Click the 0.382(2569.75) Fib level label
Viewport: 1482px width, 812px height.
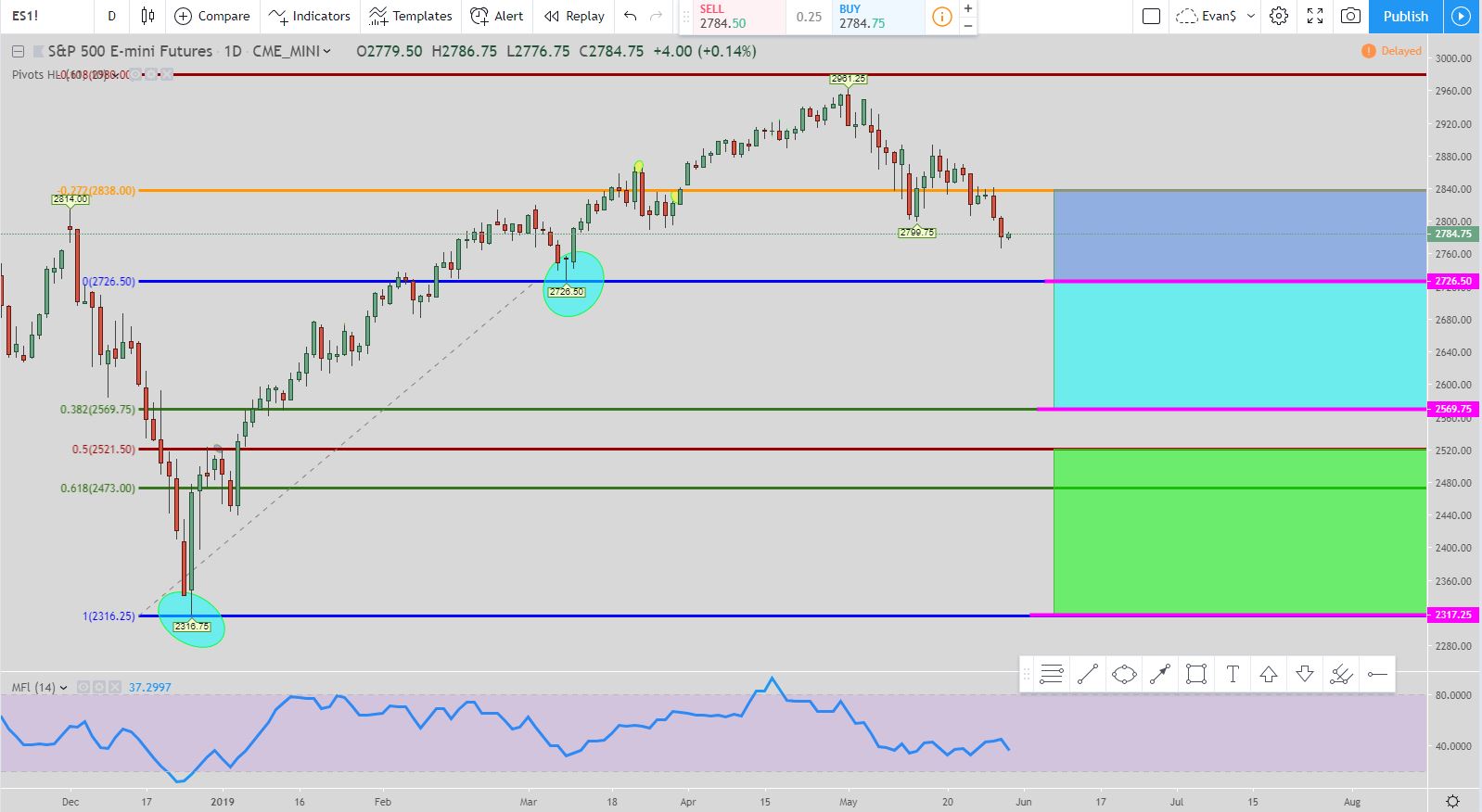(x=97, y=409)
